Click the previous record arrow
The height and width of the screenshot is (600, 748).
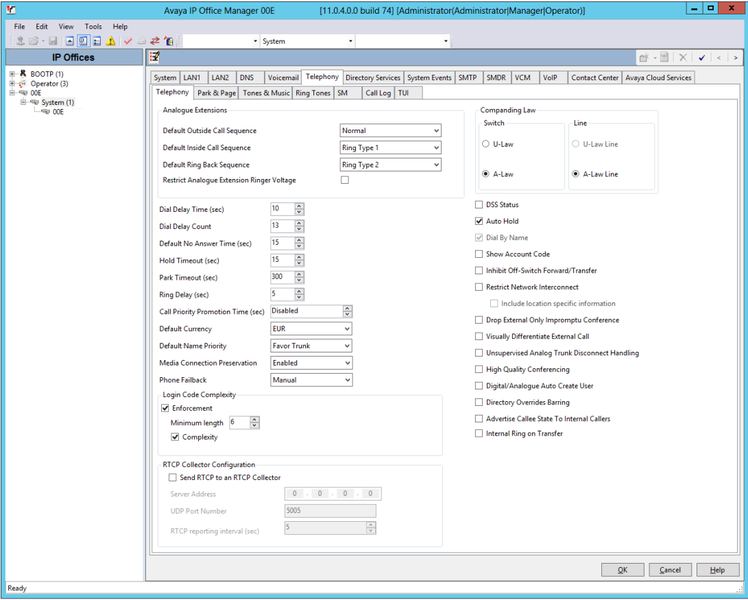[x=719, y=58]
